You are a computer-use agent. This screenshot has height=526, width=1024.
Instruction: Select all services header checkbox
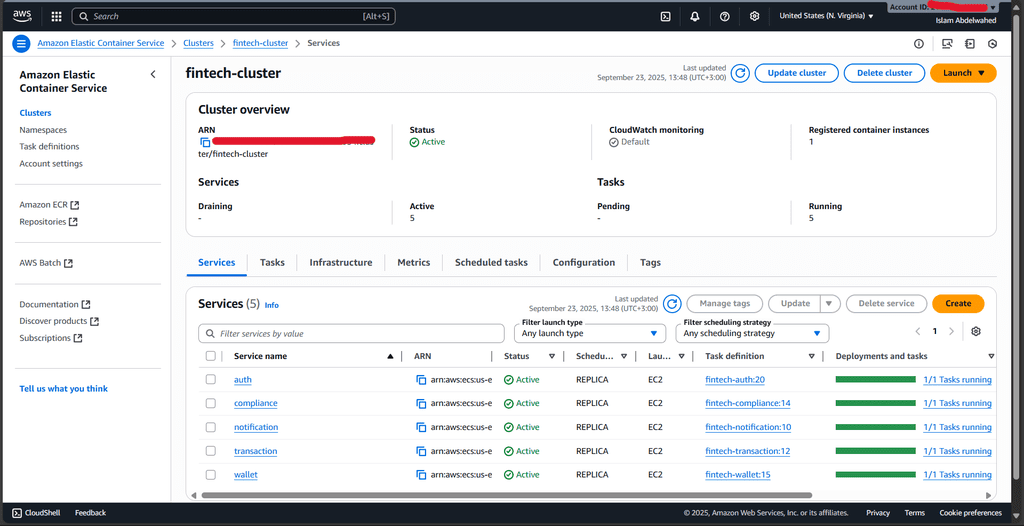[210, 356]
